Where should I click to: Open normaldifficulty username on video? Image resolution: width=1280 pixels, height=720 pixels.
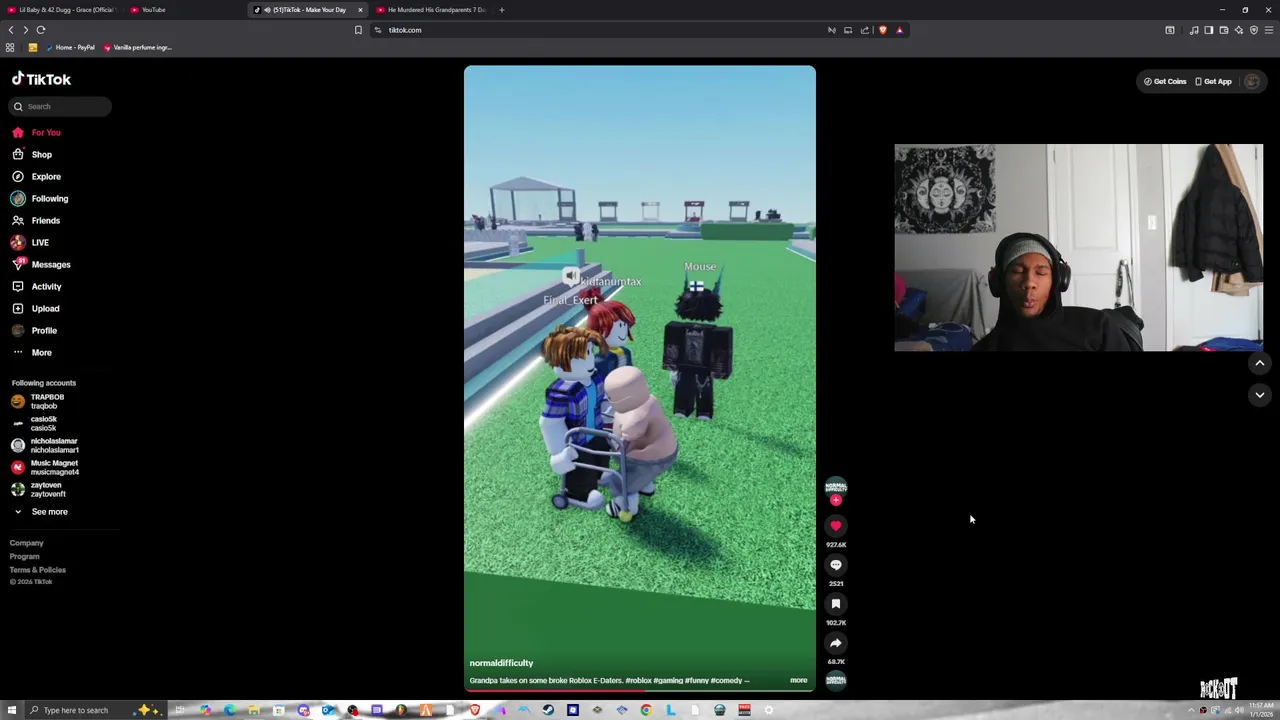coord(501,663)
